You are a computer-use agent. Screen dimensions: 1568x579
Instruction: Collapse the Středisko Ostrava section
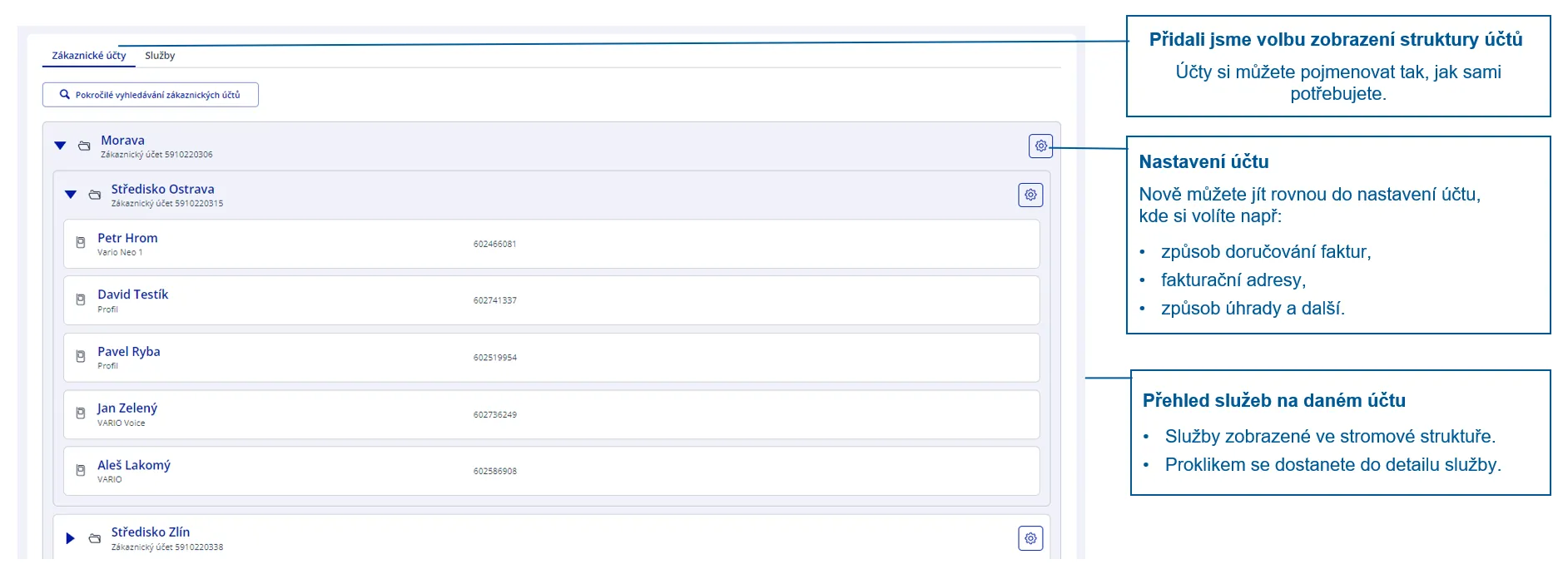(71, 195)
